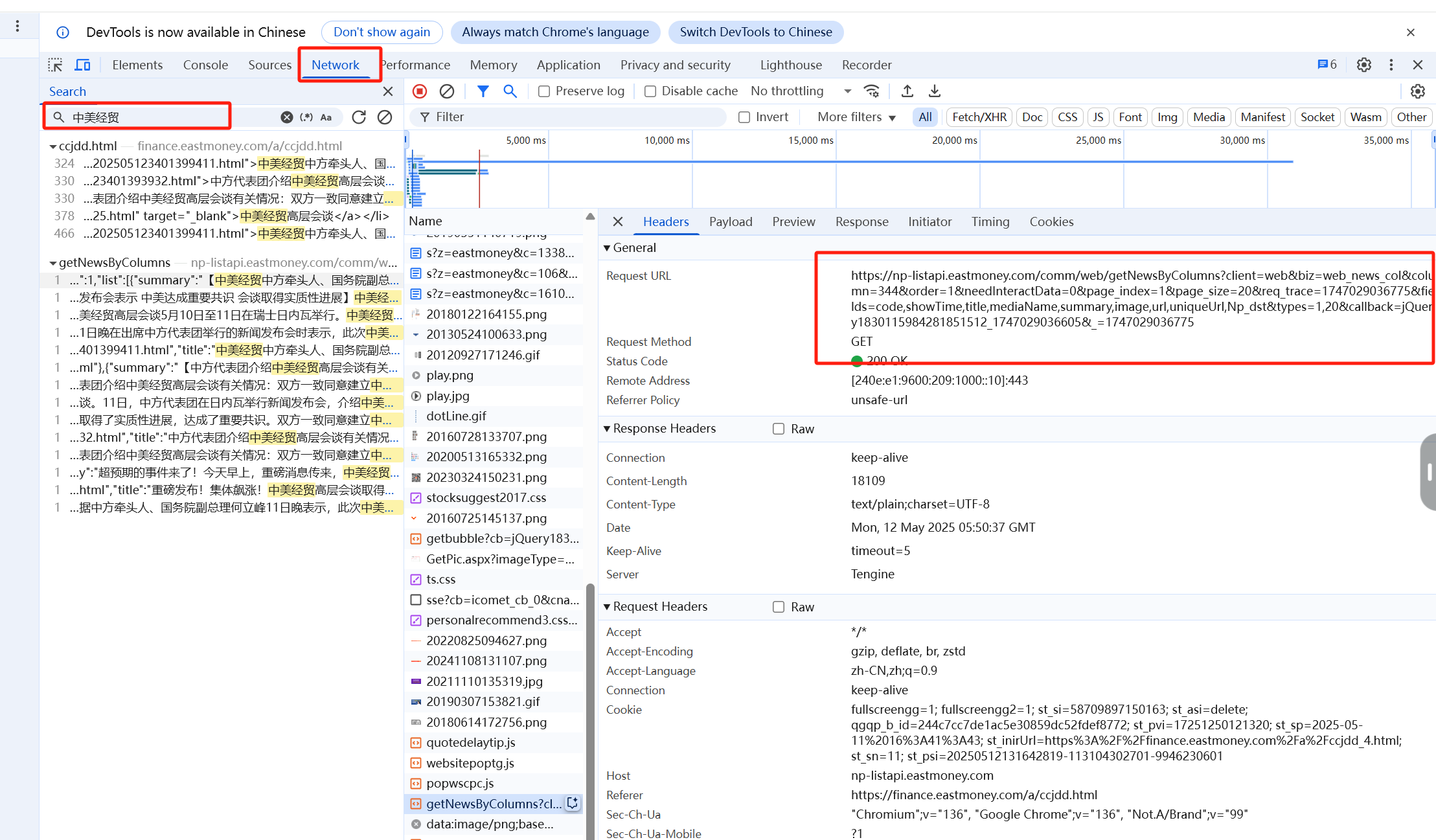Click the export HAR download icon

click(x=935, y=91)
